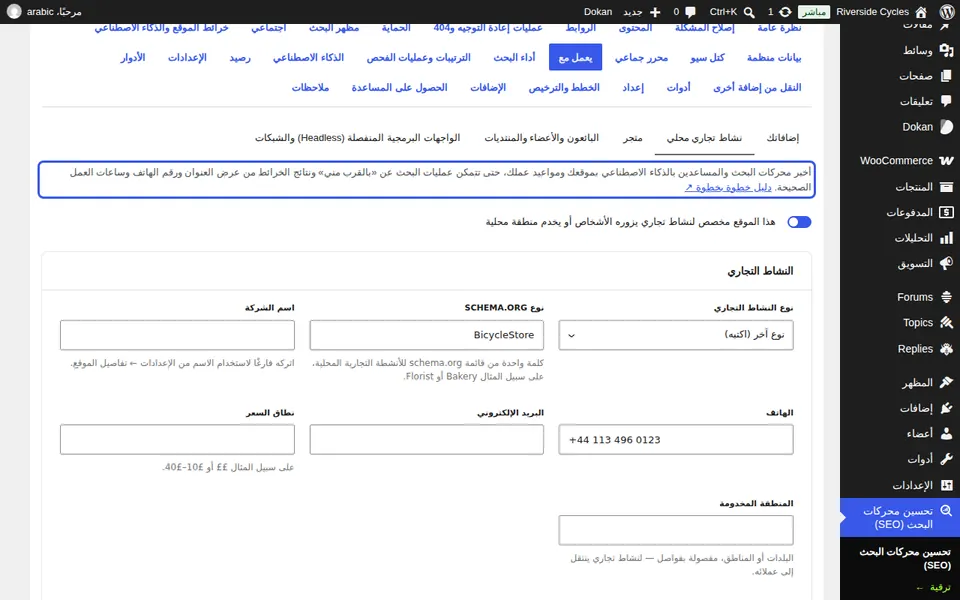Open the كتل سيو navigation link
Screen dimensions: 960x600
pyautogui.click(x=707, y=57)
